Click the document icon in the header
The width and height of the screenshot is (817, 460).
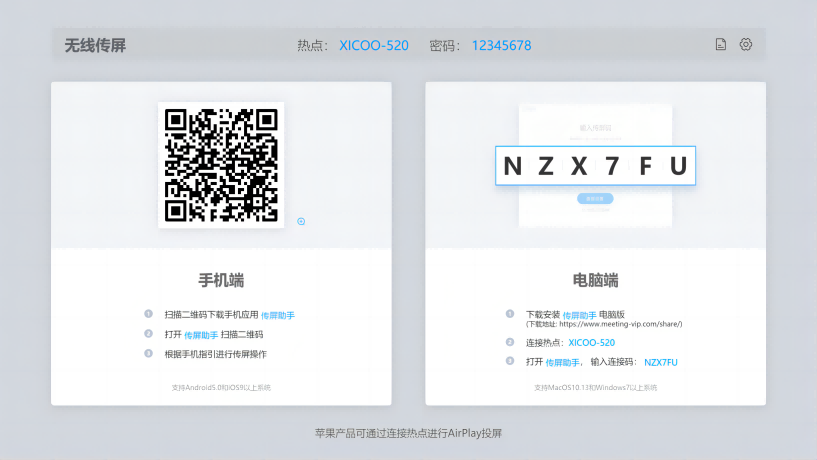pos(721,45)
